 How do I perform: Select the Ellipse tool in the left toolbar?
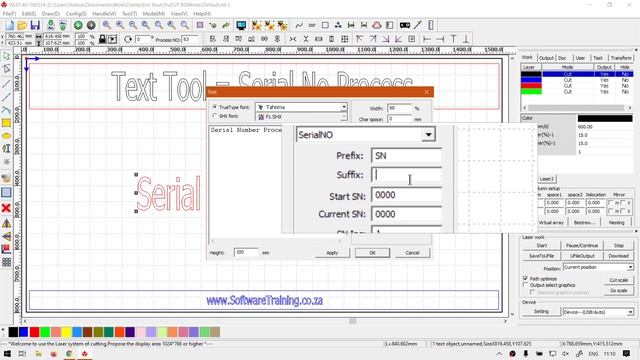click(x=6, y=136)
